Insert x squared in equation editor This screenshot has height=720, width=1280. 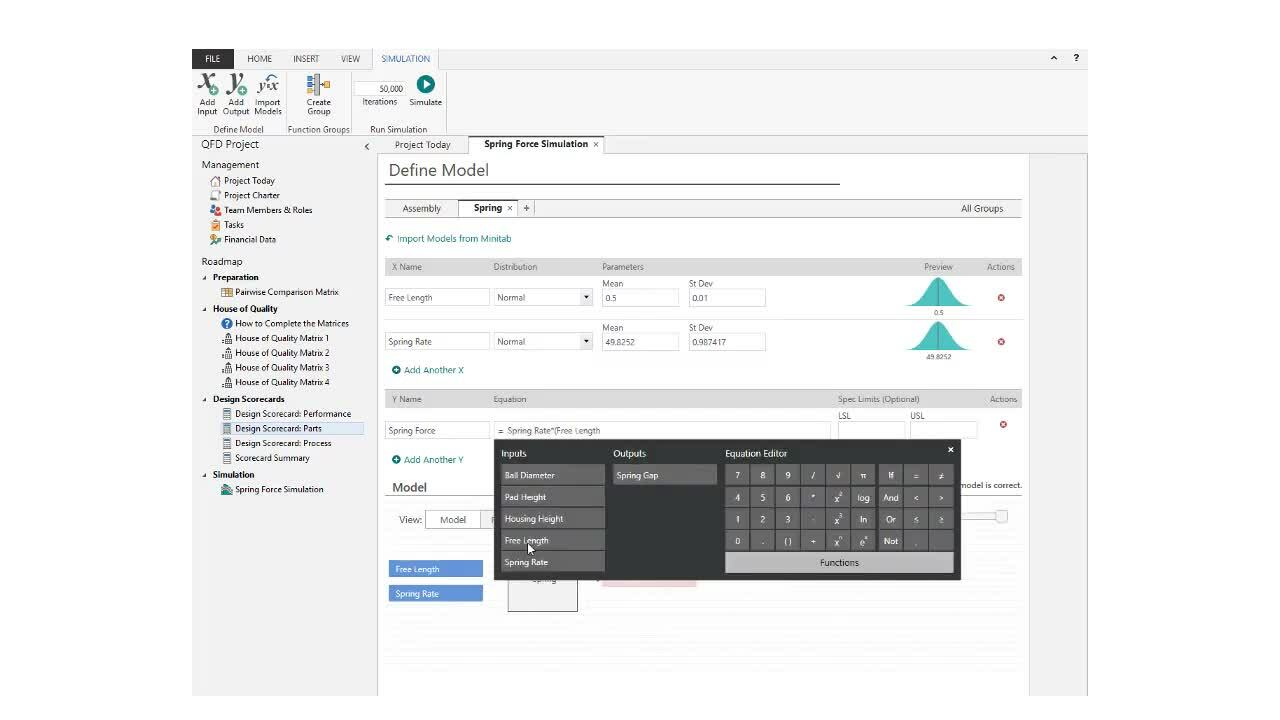[x=838, y=497]
